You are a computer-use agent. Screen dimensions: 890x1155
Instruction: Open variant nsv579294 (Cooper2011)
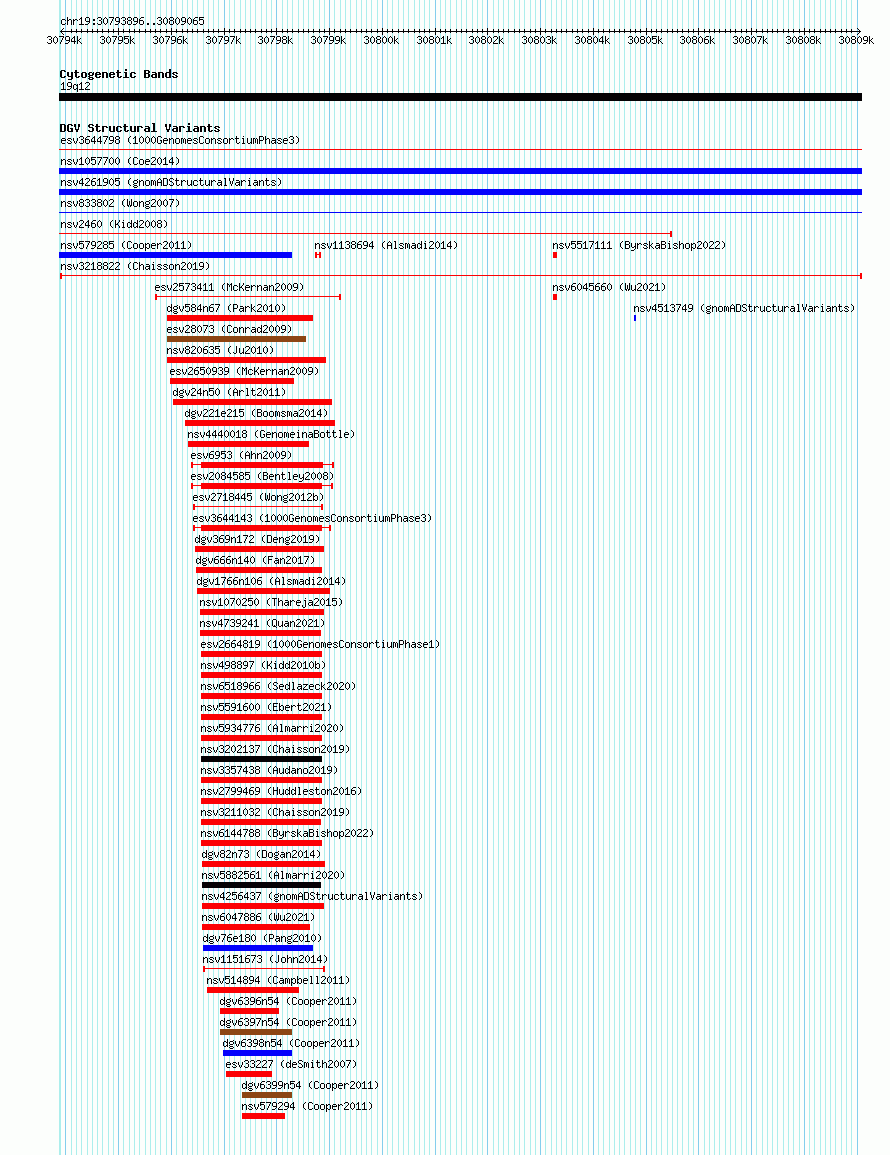(307, 1106)
